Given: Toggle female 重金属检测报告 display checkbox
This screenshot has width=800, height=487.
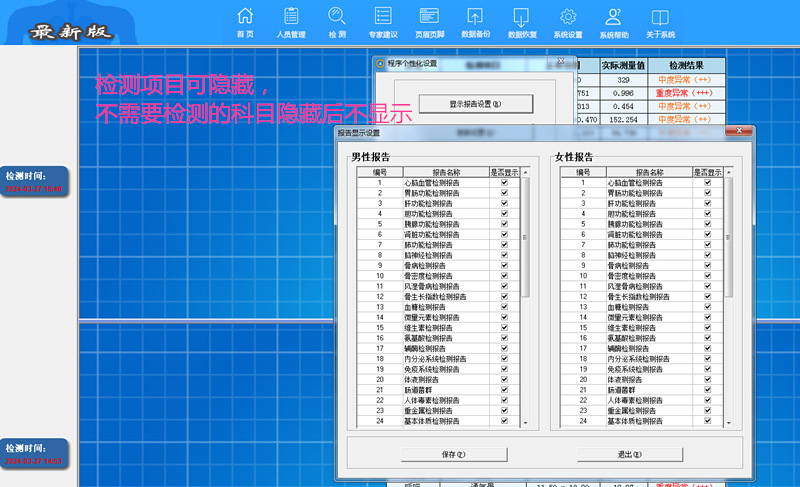Looking at the screenshot, I should (708, 411).
